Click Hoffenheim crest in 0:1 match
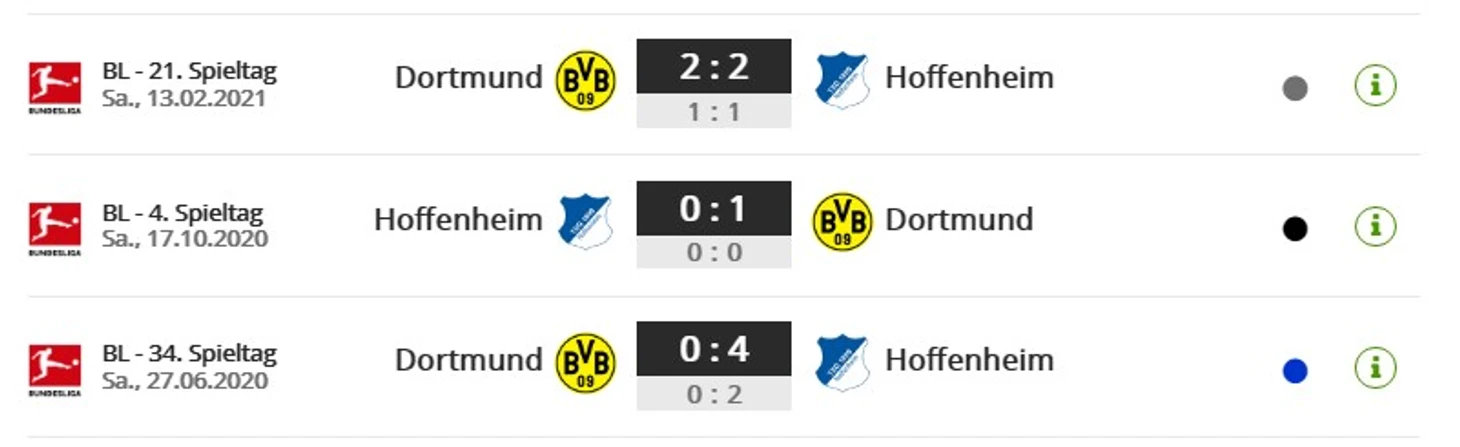The width and height of the screenshot is (1460, 447). 585,221
